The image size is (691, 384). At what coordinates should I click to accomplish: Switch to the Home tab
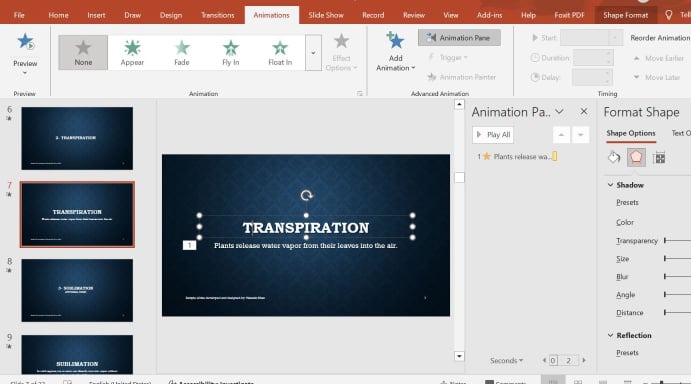[x=58, y=15]
